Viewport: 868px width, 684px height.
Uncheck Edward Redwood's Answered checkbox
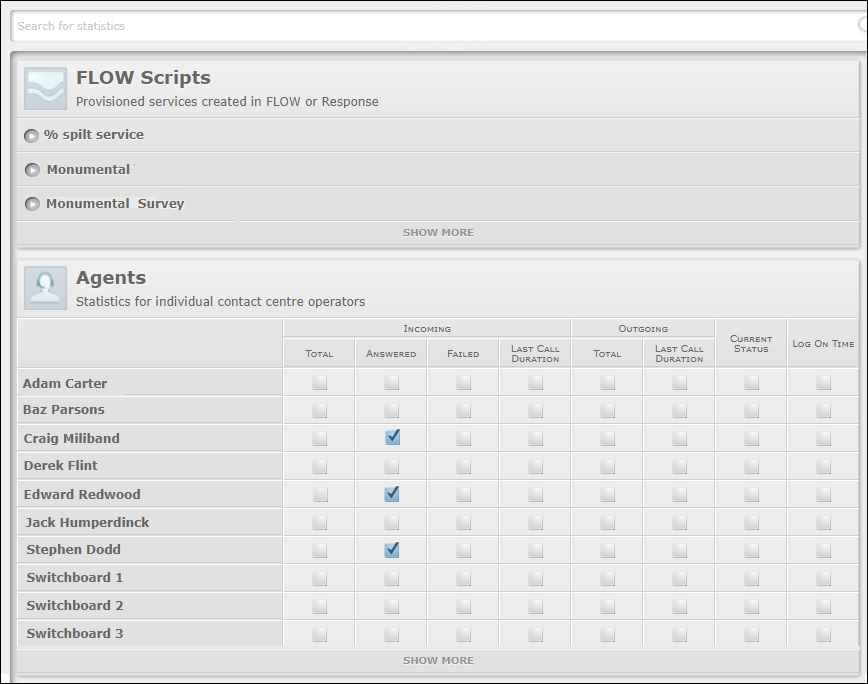(x=392, y=493)
